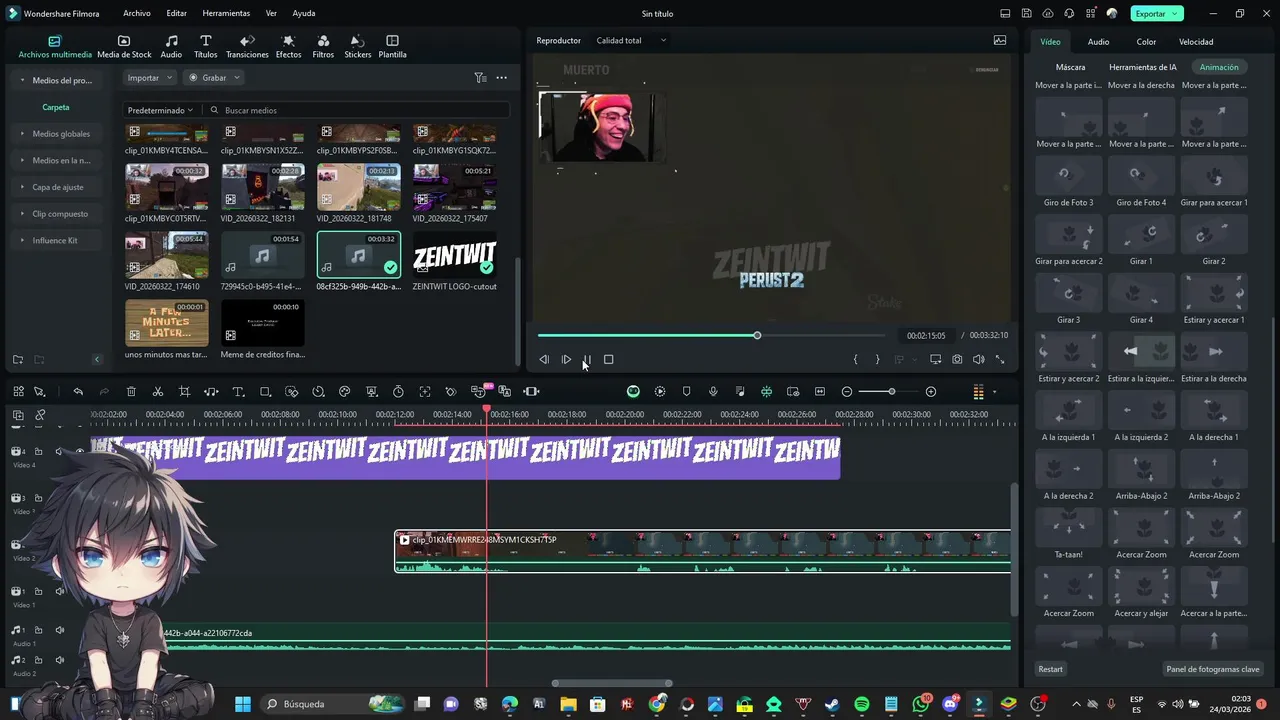Viewport: 1280px width, 720px height.
Task: Add text with the T tool
Action: click(238, 391)
